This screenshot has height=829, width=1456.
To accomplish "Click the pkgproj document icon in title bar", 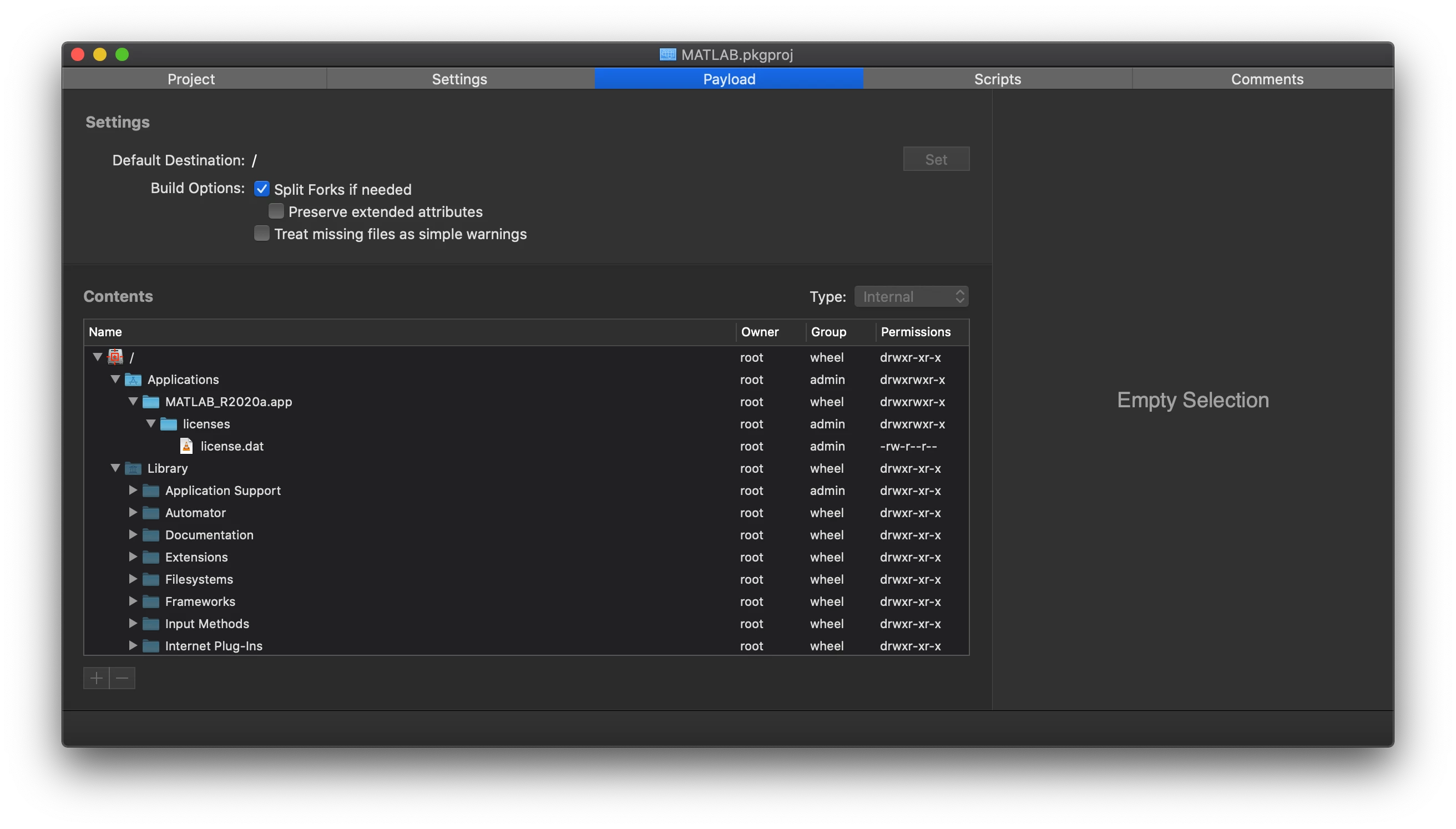I will [x=668, y=54].
